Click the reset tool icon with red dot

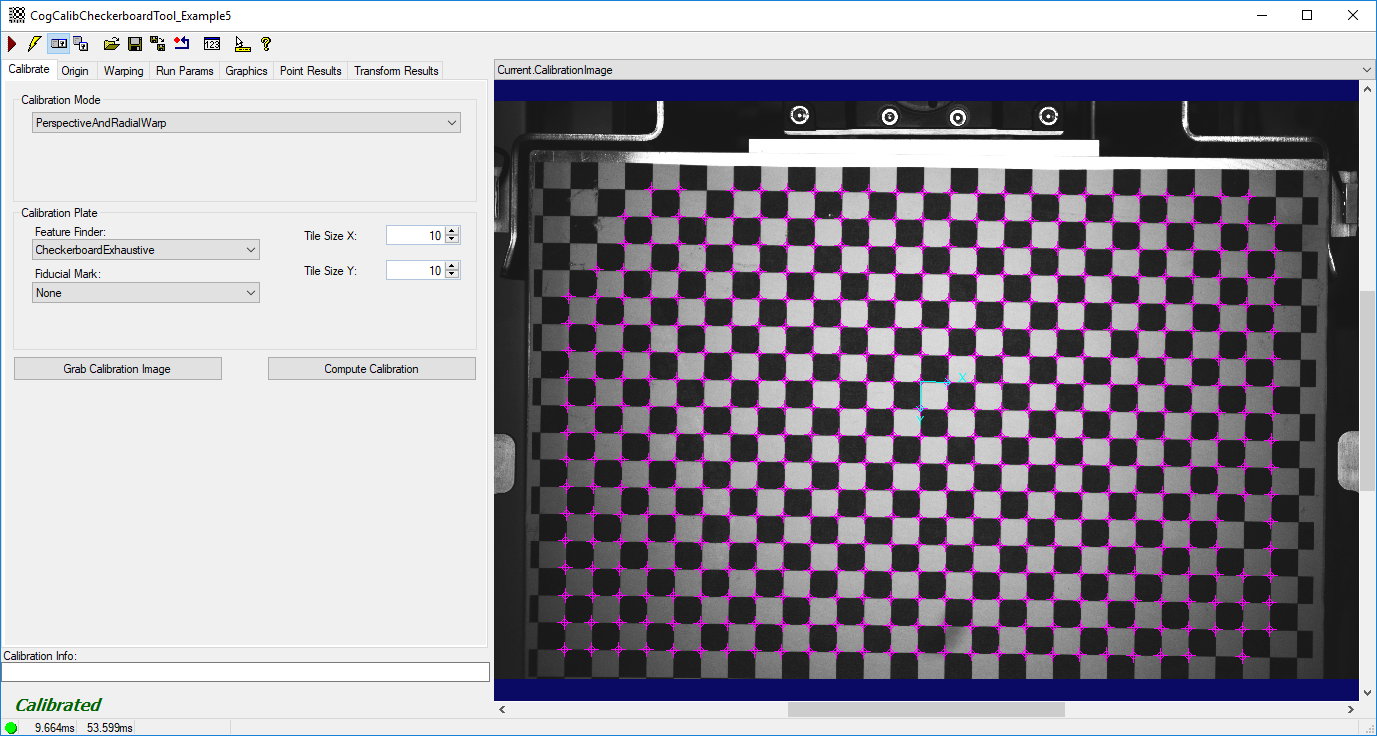(x=181, y=44)
